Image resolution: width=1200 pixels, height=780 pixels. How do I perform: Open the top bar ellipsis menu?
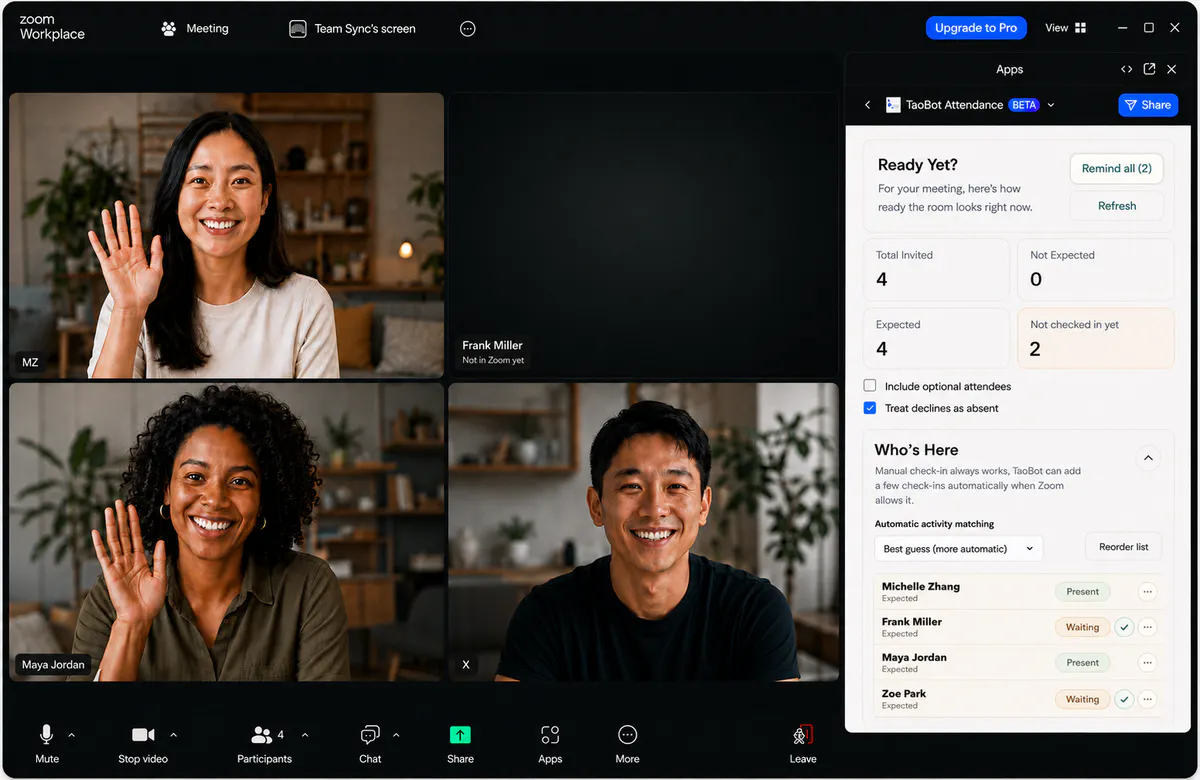(x=467, y=29)
